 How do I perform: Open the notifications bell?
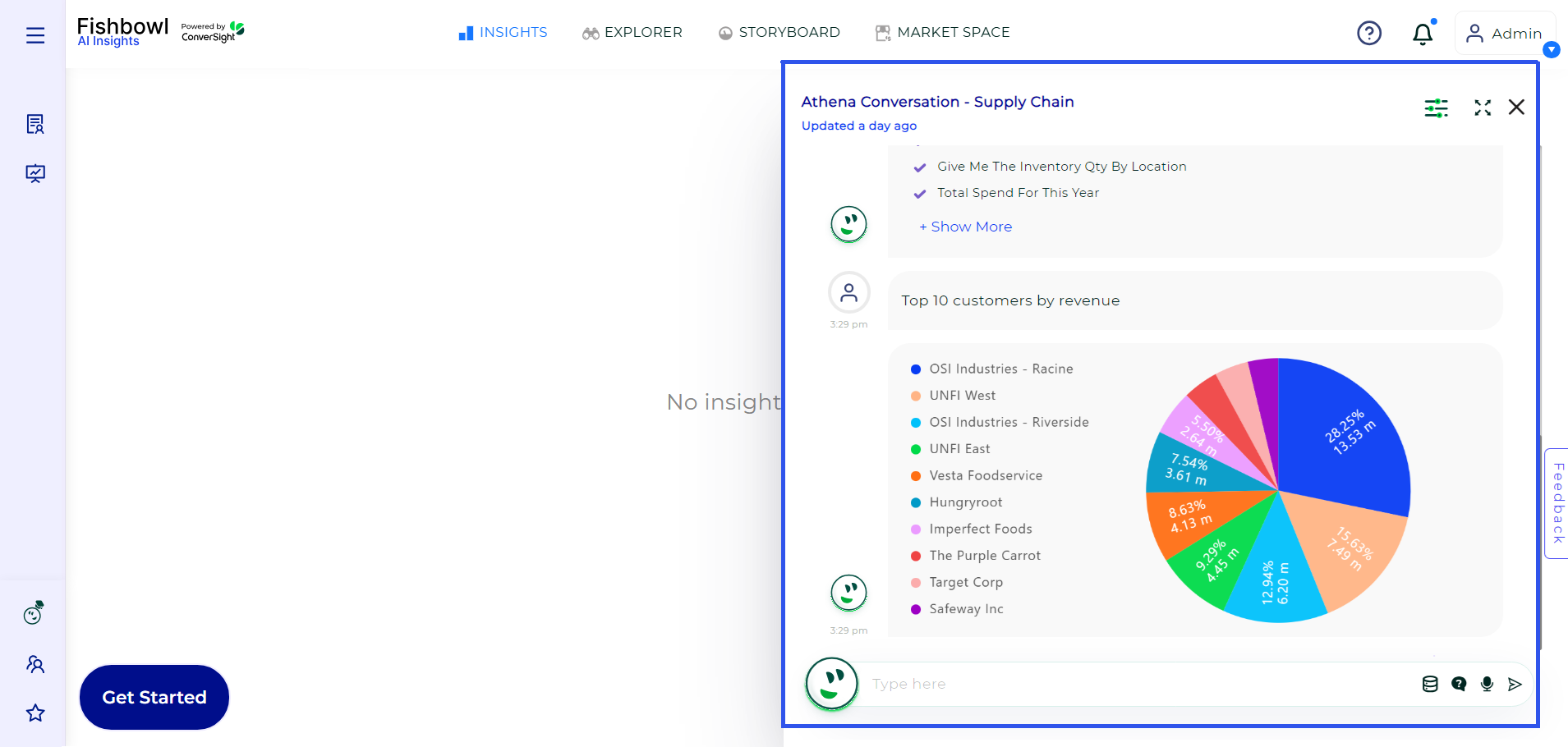pos(1423,33)
